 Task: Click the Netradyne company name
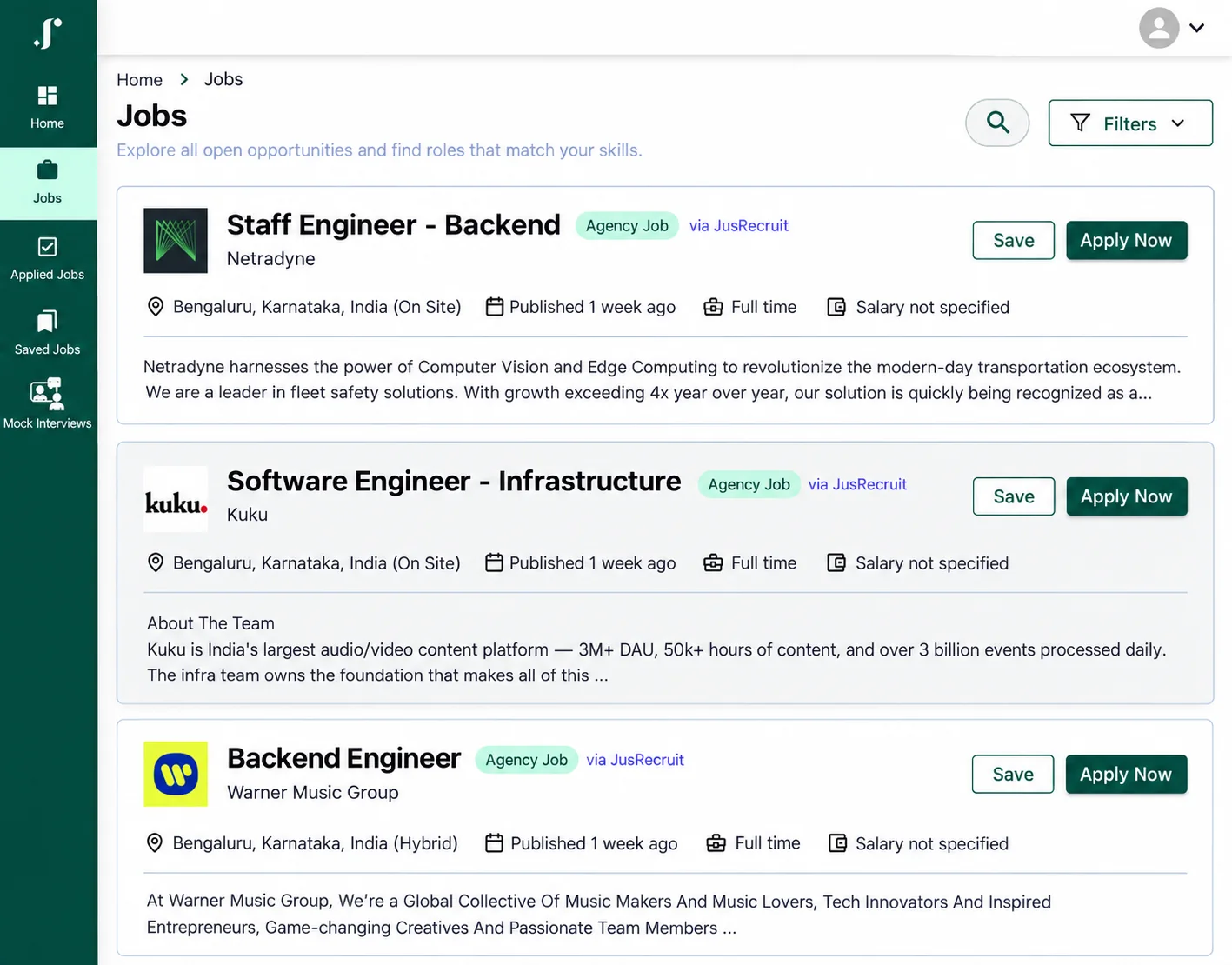click(x=271, y=259)
